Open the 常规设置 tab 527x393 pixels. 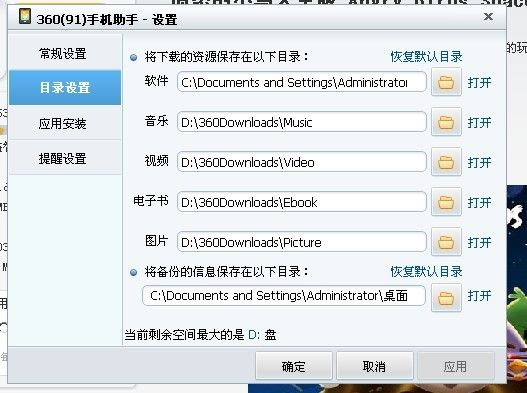pos(65,53)
